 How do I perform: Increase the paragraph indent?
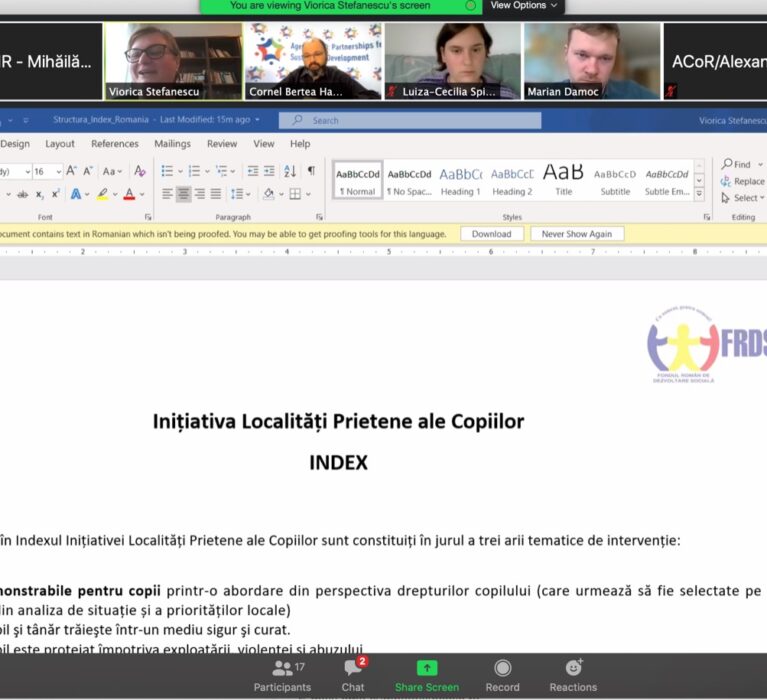click(269, 171)
